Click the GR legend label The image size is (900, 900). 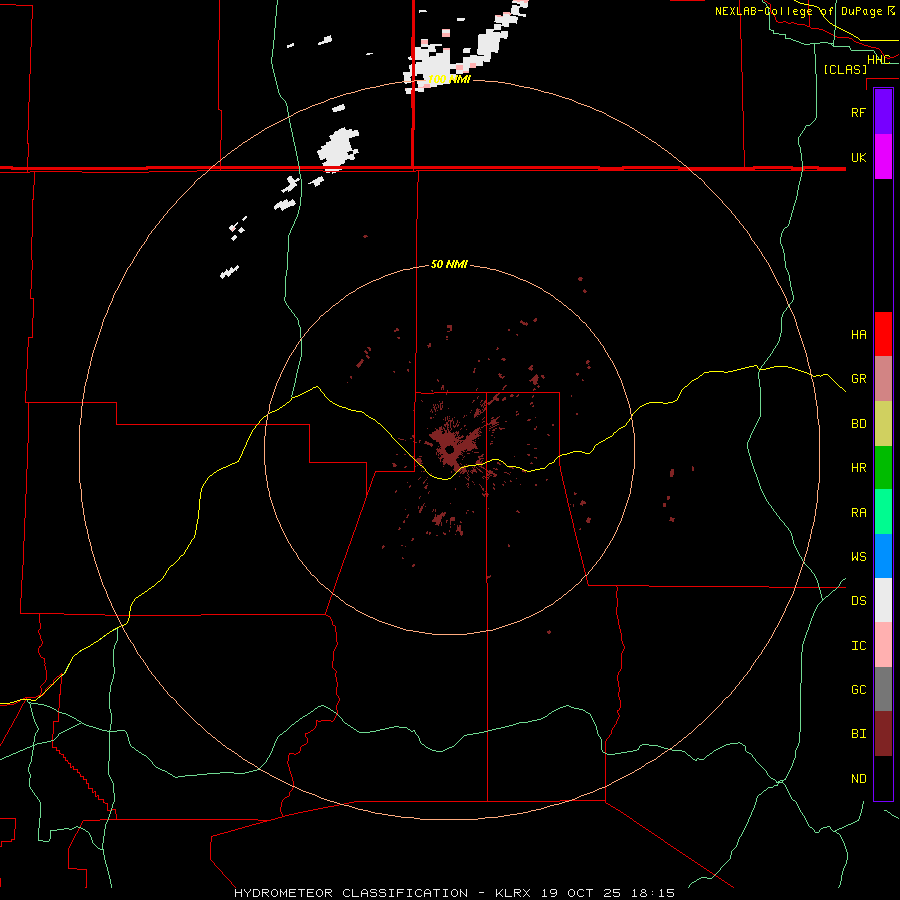tap(858, 379)
